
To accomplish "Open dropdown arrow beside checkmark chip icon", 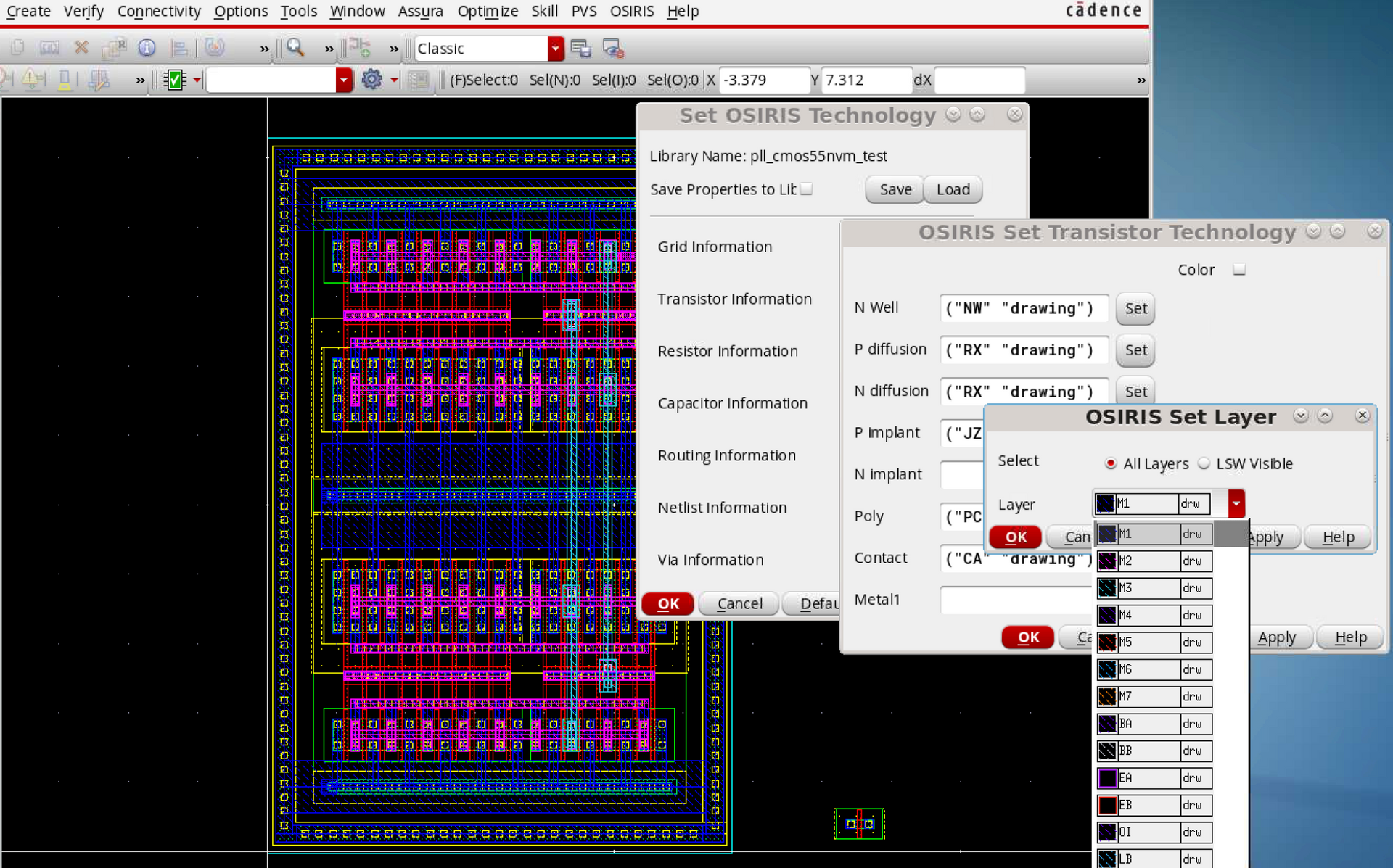I will click(197, 80).
